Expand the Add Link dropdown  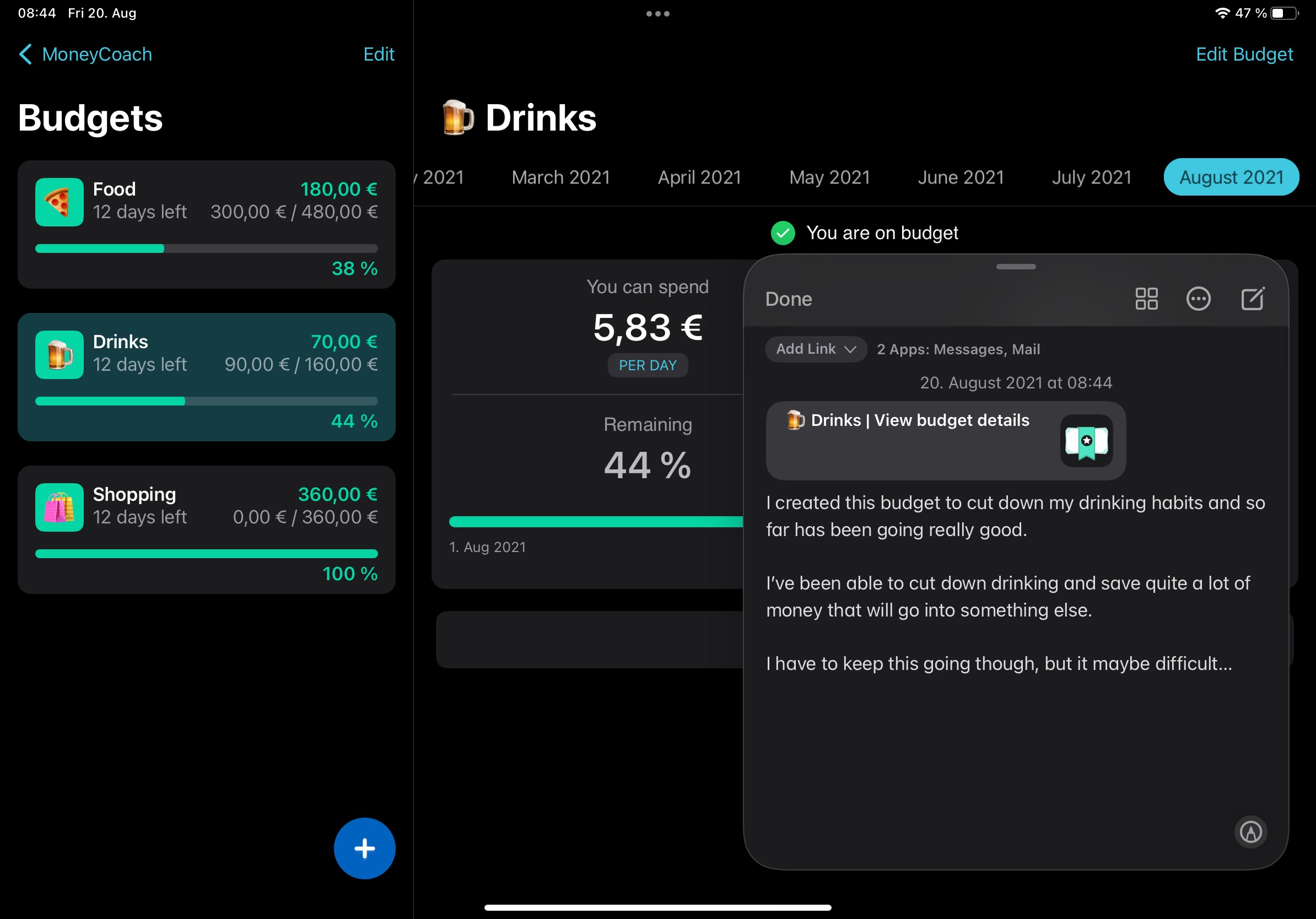pyautogui.click(x=815, y=349)
